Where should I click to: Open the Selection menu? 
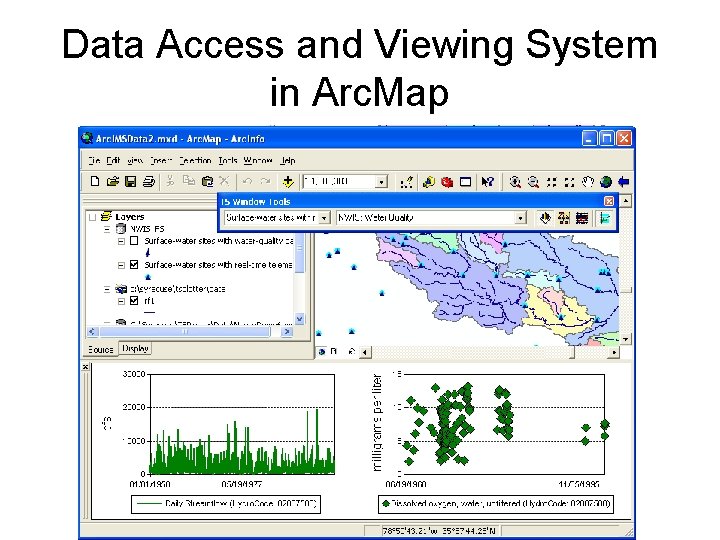(x=195, y=160)
